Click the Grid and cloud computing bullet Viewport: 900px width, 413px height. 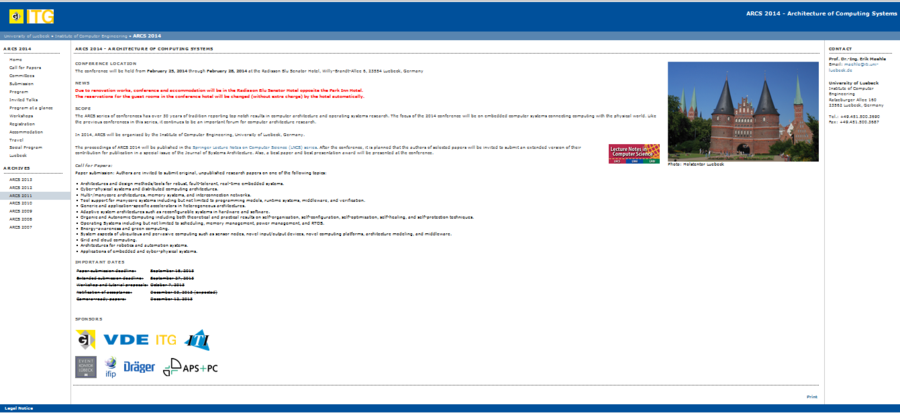[x=110, y=240]
